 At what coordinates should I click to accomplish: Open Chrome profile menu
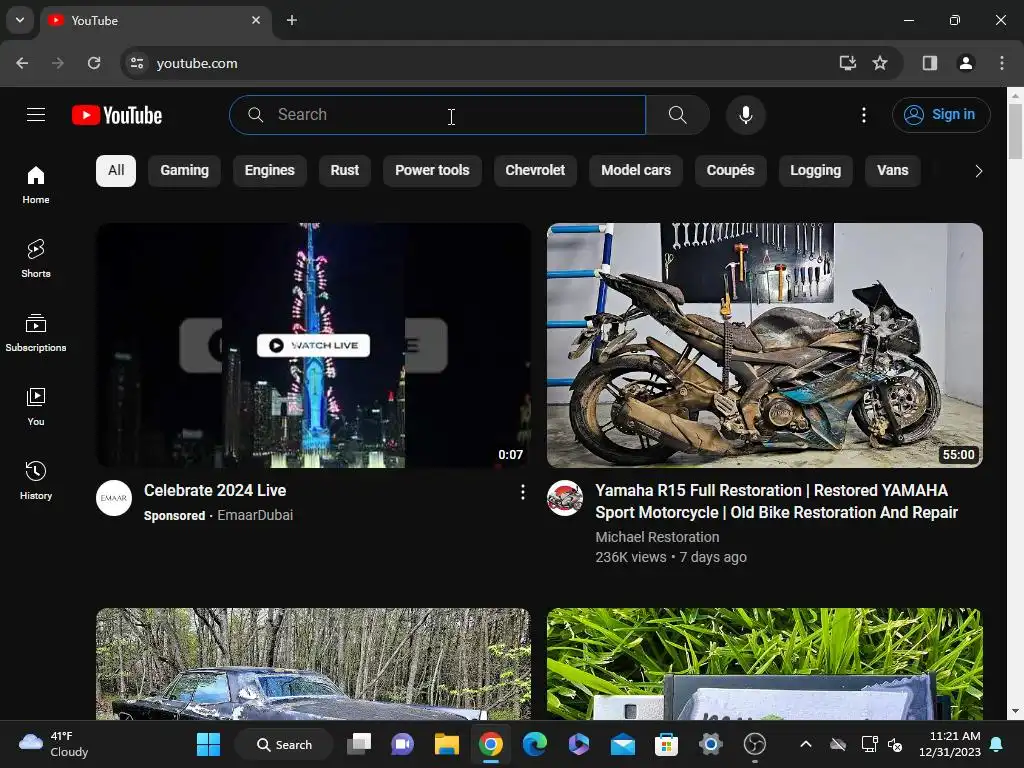(x=965, y=63)
